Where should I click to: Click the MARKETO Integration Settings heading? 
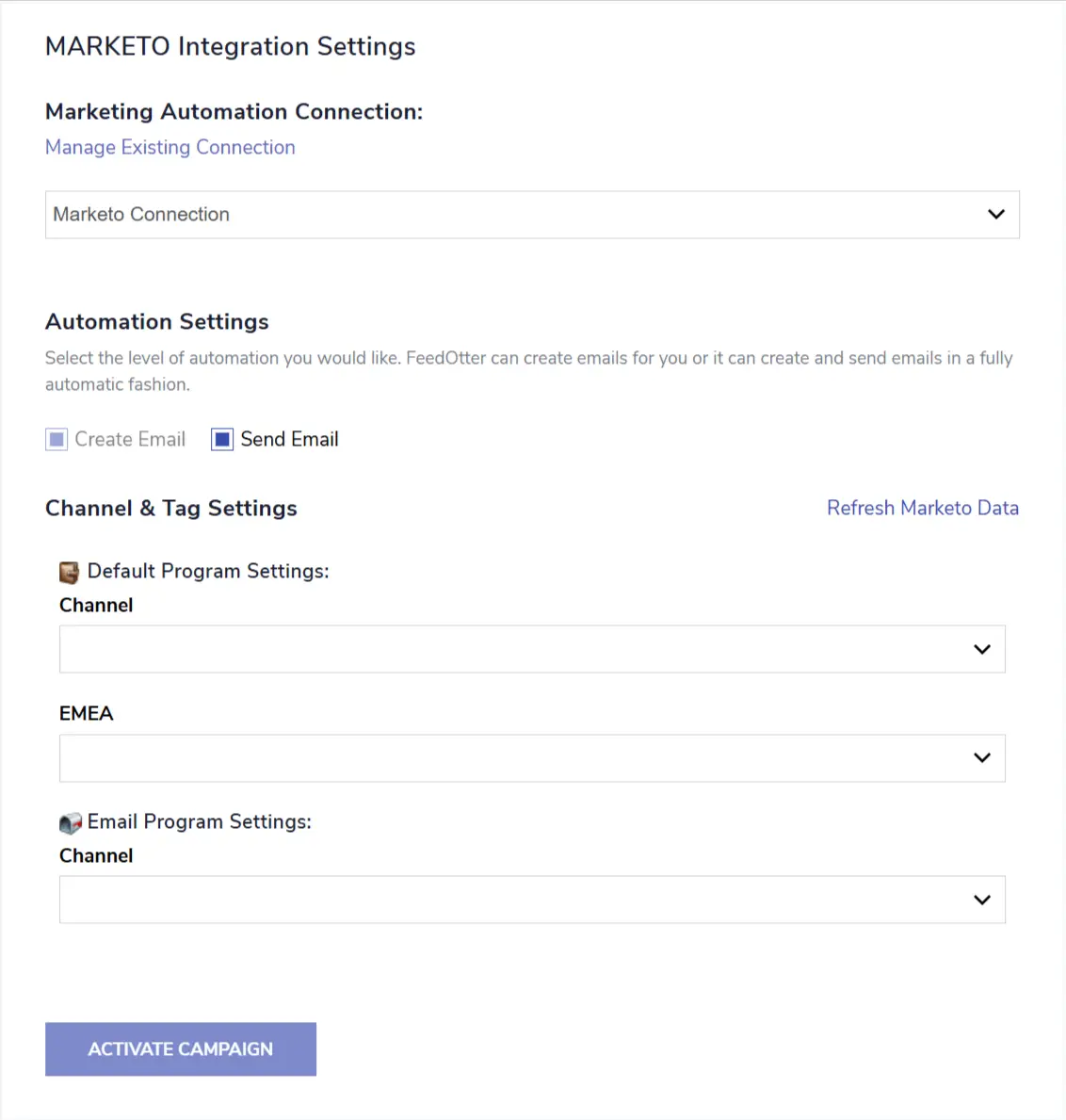pos(231,47)
